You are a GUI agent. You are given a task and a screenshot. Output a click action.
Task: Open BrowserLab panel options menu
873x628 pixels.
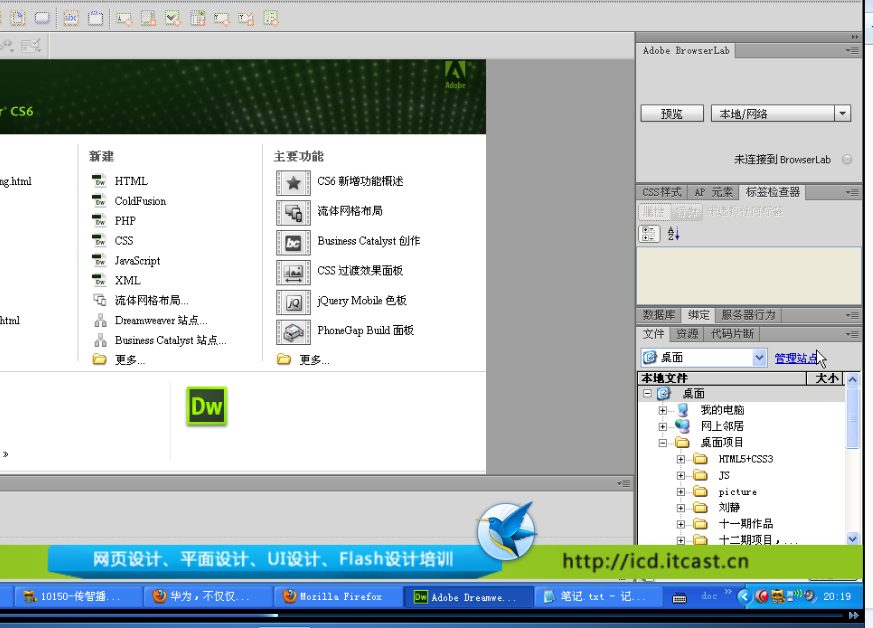click(852, 51)
